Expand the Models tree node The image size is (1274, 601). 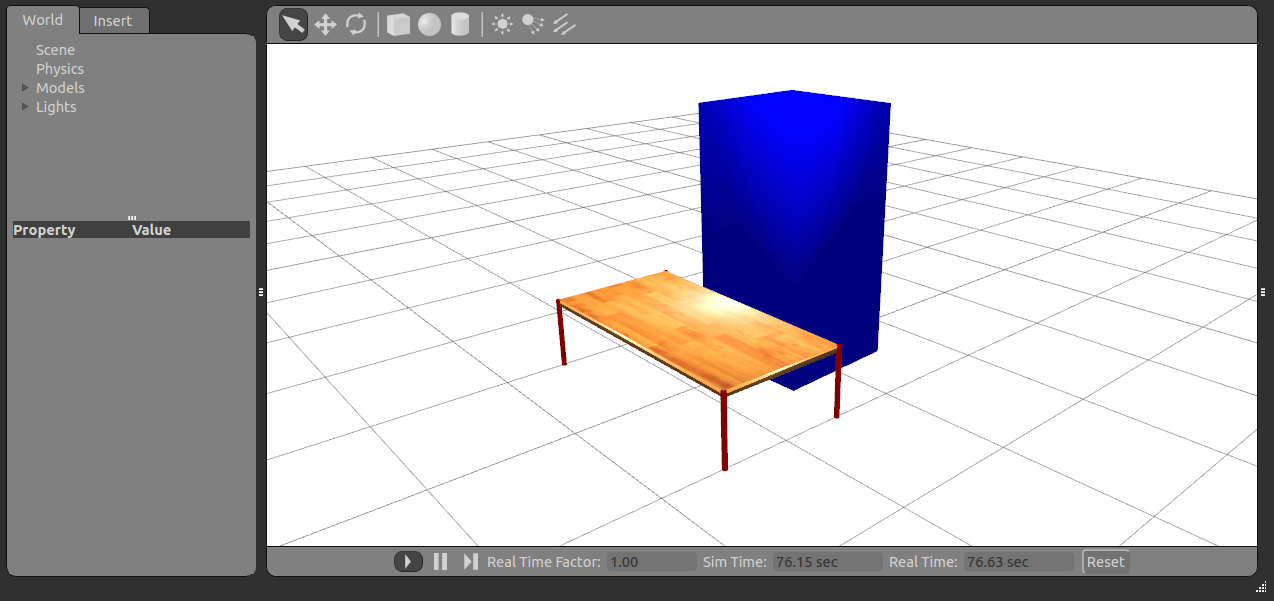pyautogui.click(x=26, y=88)
